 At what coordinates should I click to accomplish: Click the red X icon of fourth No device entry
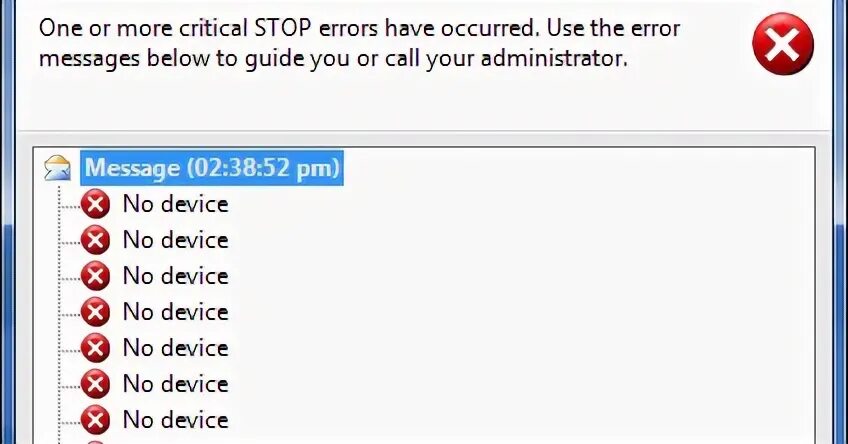pos(95,312)
